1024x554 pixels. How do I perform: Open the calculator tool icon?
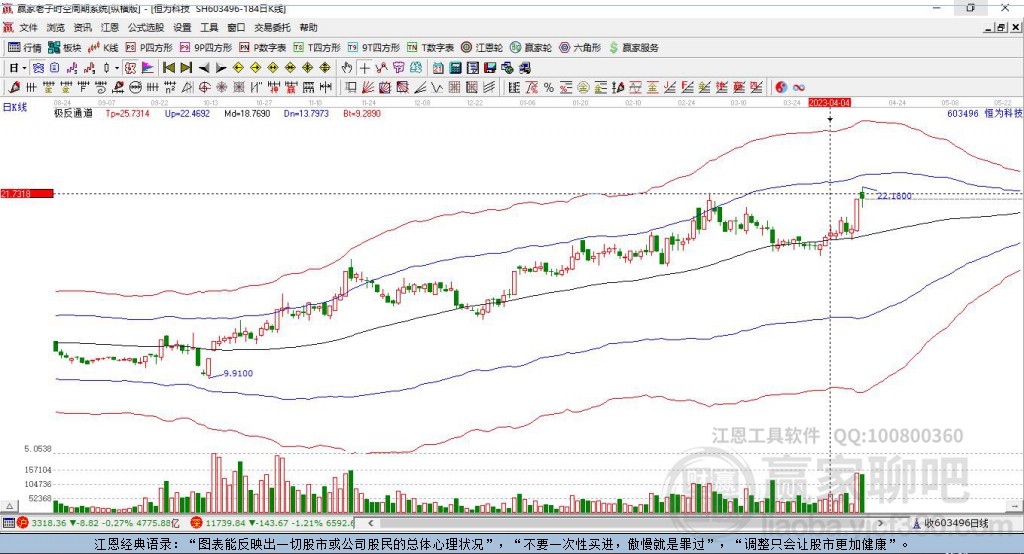pyautogui.click(x=456, y=68)
